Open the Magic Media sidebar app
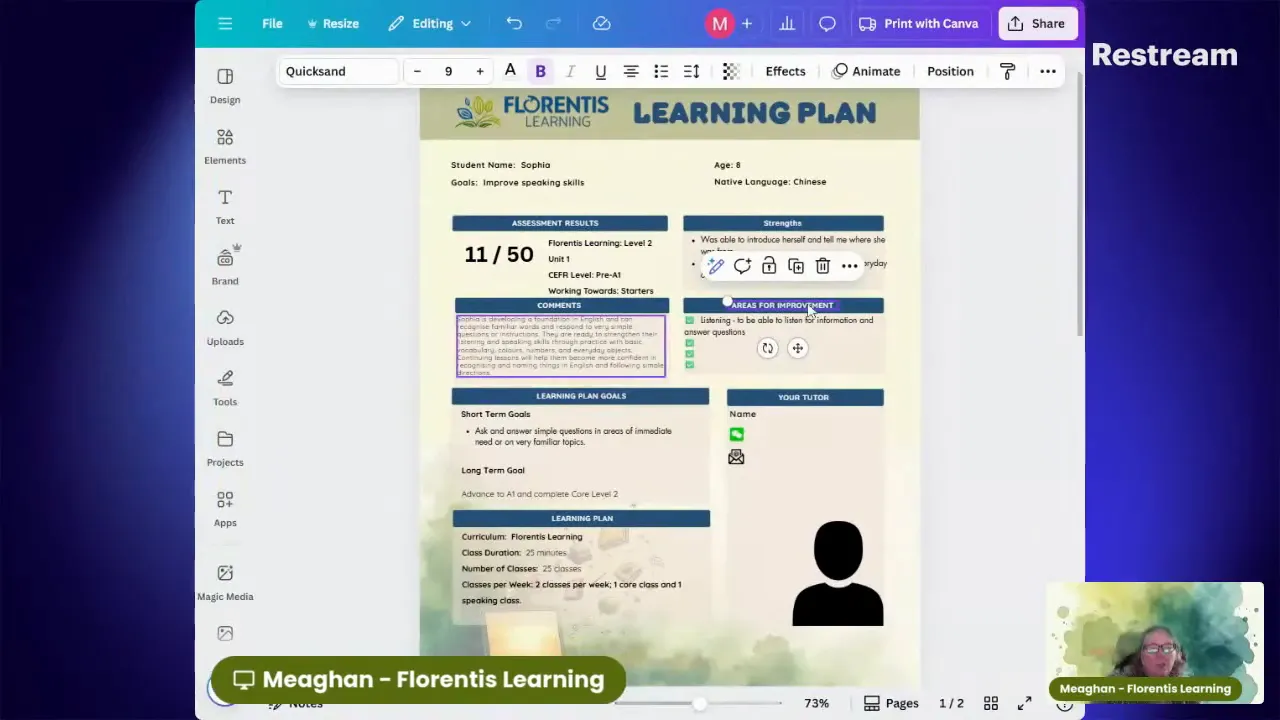1280x720 pixels. click(225, 582)
